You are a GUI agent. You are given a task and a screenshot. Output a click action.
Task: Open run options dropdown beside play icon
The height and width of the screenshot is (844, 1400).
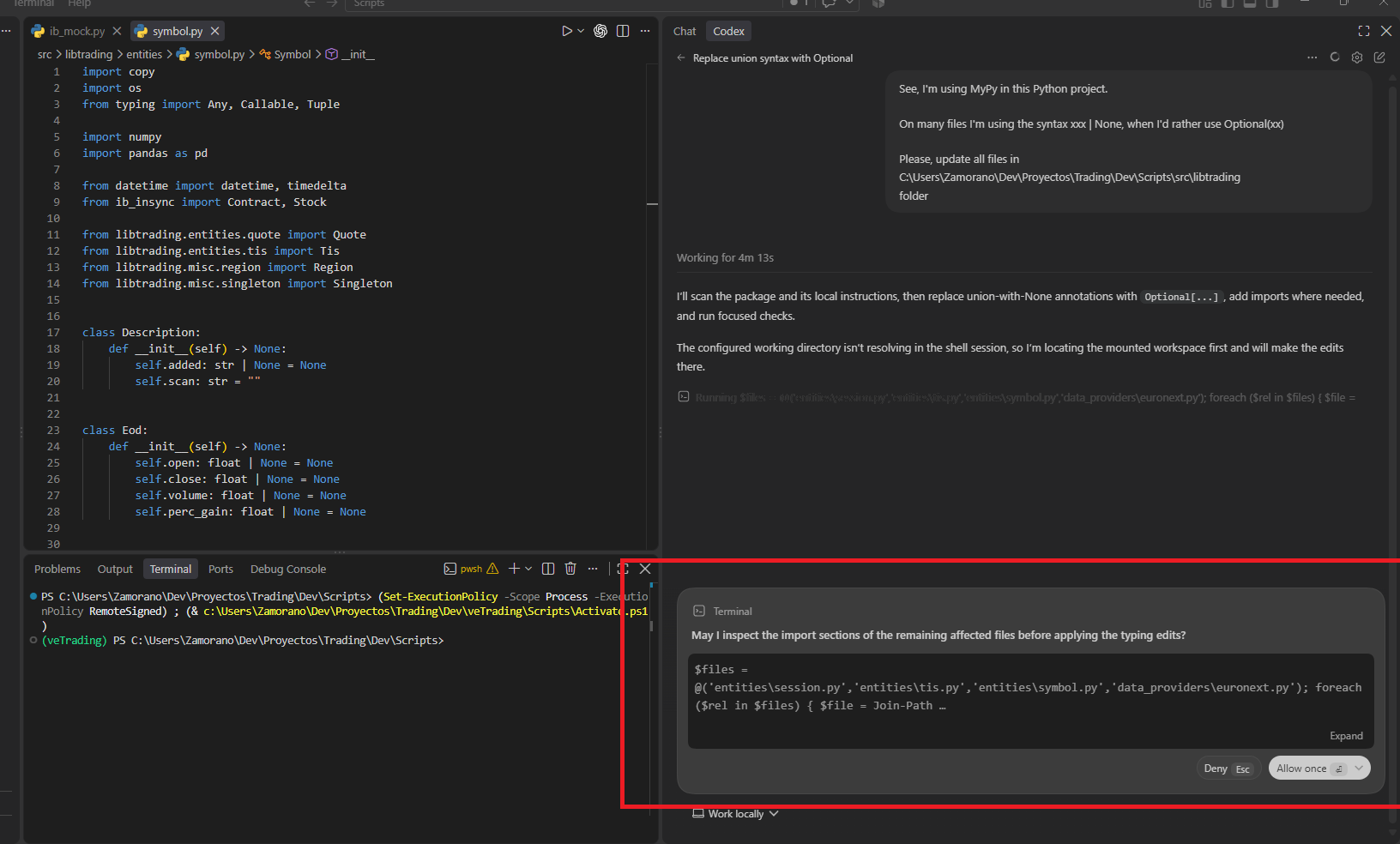[581, 31]
